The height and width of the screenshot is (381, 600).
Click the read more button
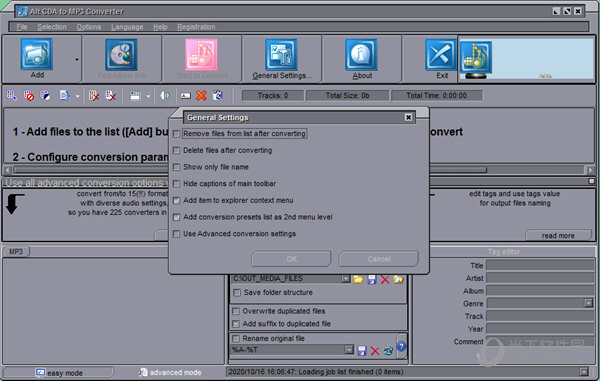click(558, 235)
